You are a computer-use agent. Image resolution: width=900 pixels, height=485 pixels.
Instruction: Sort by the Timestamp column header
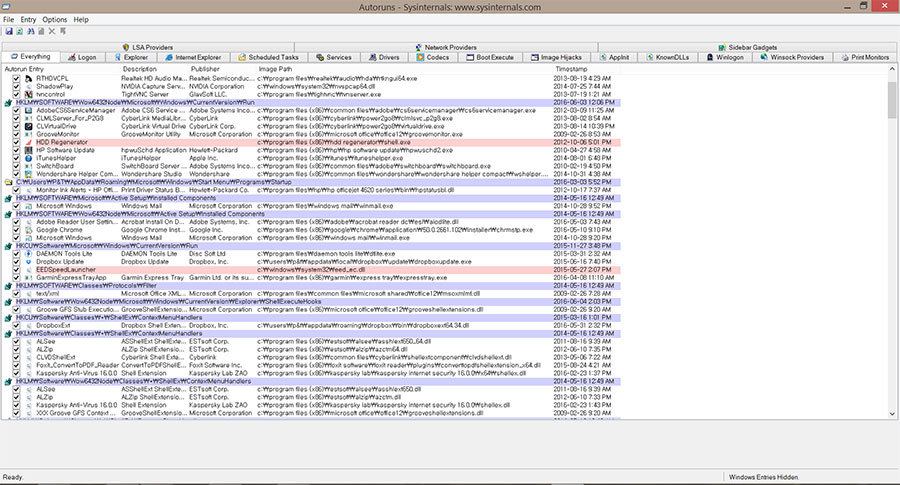click(x=586, y=69)
